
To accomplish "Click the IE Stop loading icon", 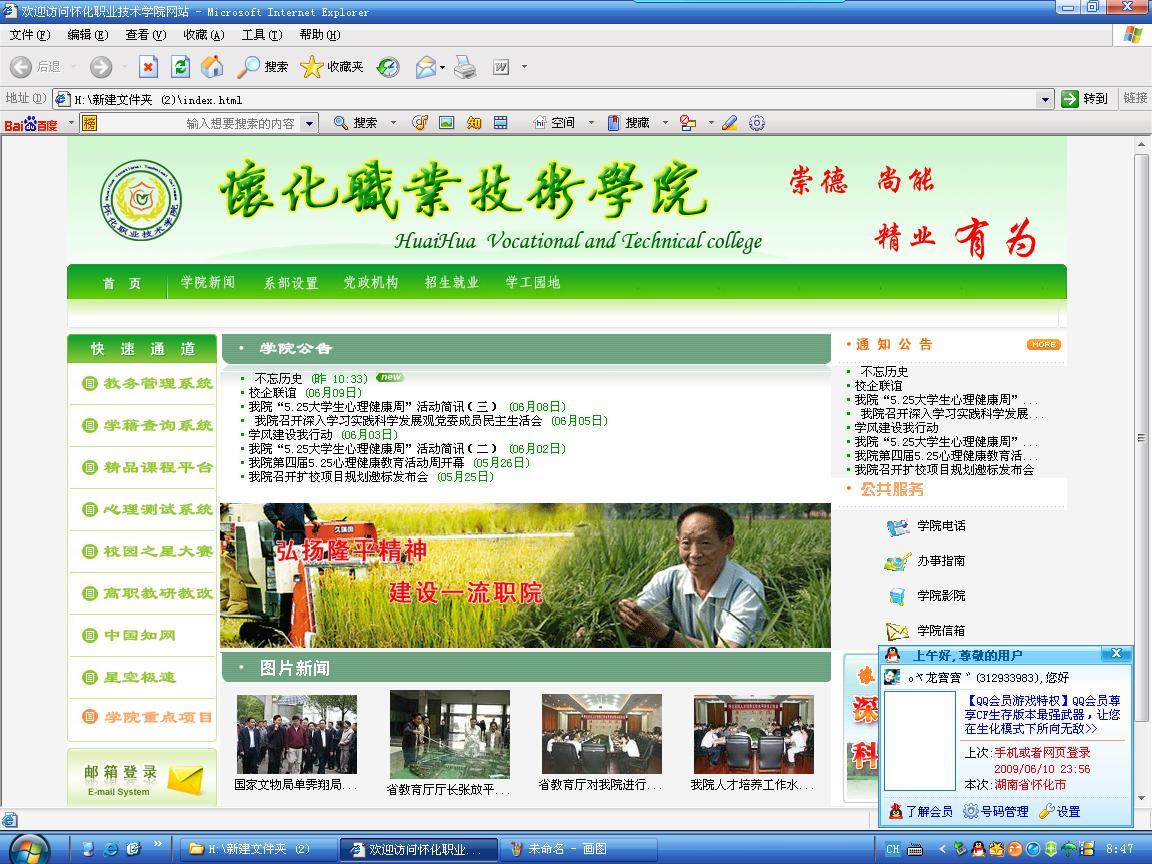I will coord(148,67).
